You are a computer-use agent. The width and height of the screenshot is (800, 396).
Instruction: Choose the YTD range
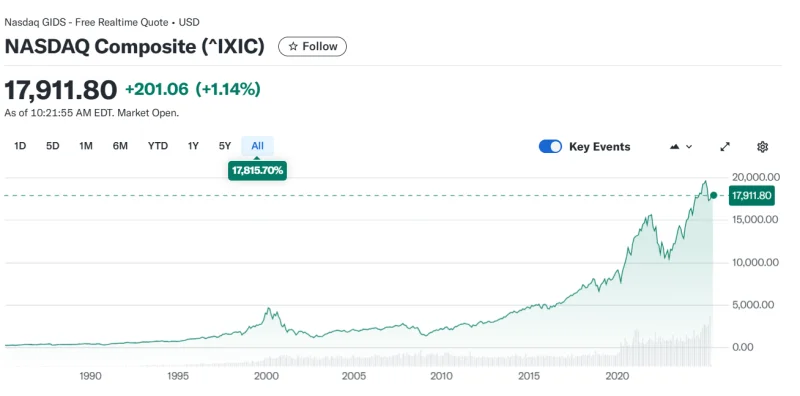158,146
